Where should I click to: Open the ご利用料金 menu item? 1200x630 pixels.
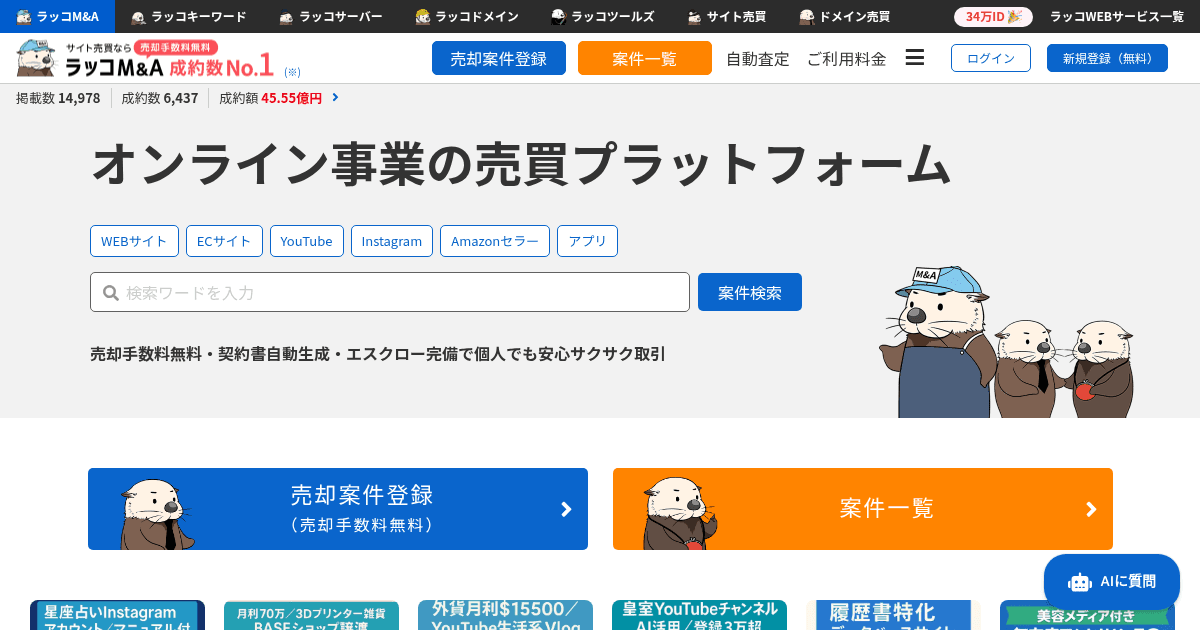tap(846, 59)
